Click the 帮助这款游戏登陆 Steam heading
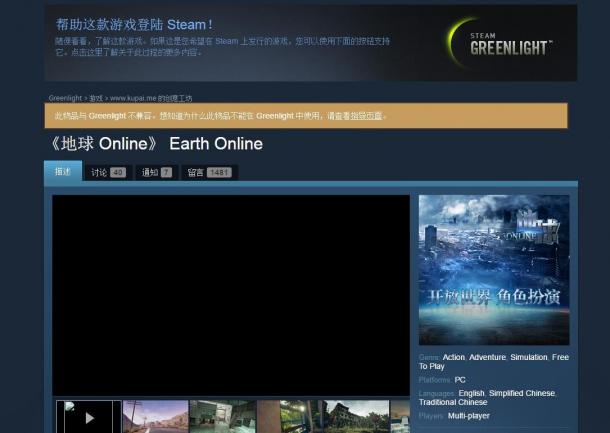Screen dimensions: 610x433 pyautogui.click(x=134, y=25)
